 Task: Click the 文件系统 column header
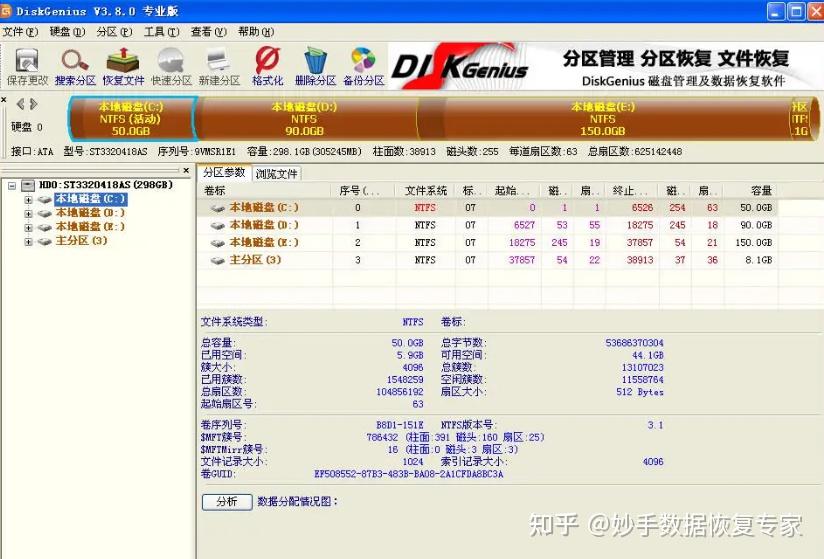click(x=425, y=190)
